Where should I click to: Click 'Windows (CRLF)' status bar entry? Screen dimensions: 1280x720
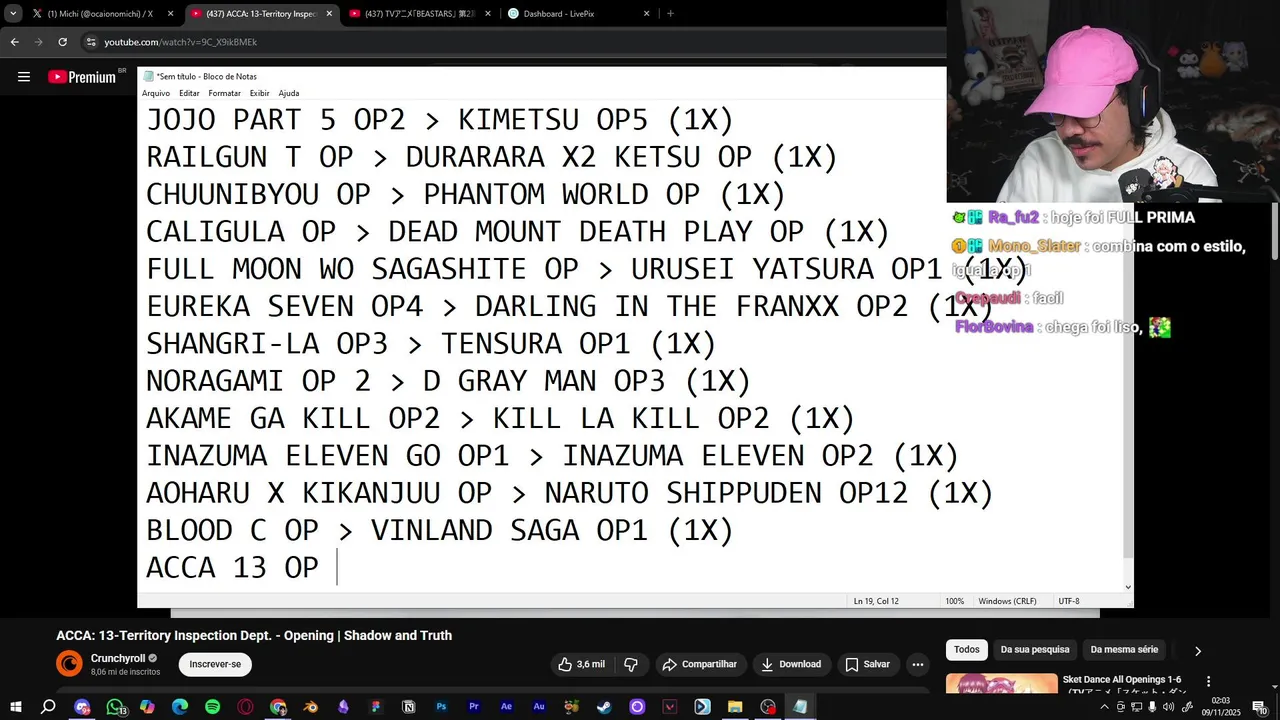[1007, 601]
